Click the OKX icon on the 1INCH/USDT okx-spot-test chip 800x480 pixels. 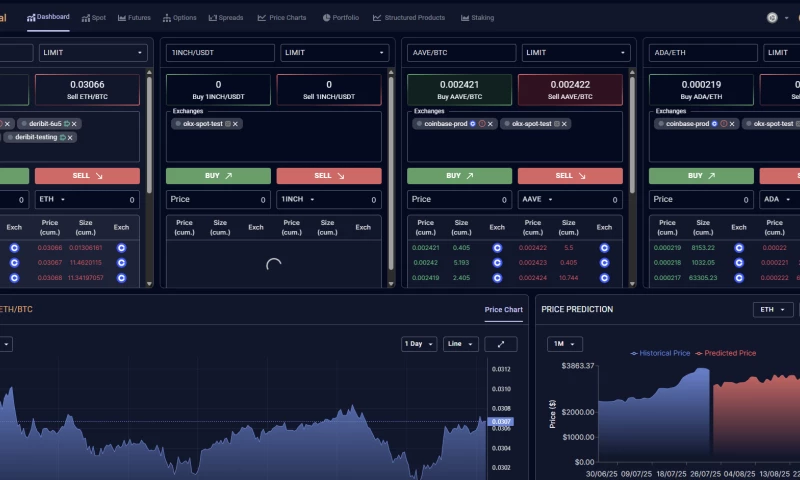click(228, 124)
